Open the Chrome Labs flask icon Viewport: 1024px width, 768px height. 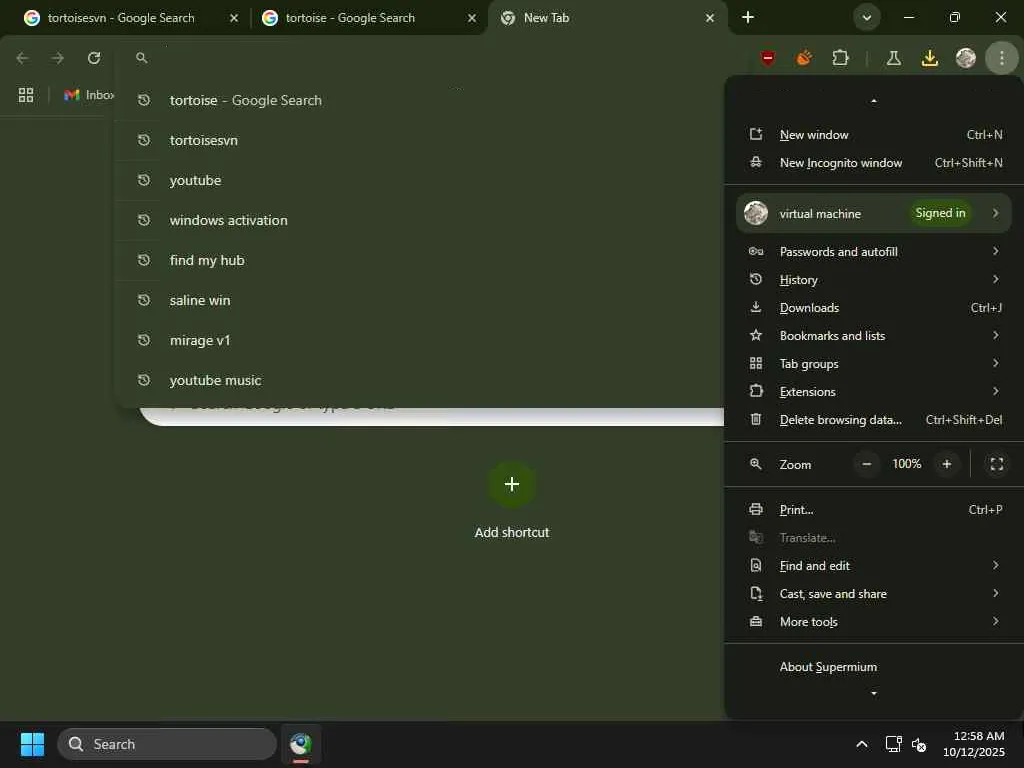click(893, 58)
